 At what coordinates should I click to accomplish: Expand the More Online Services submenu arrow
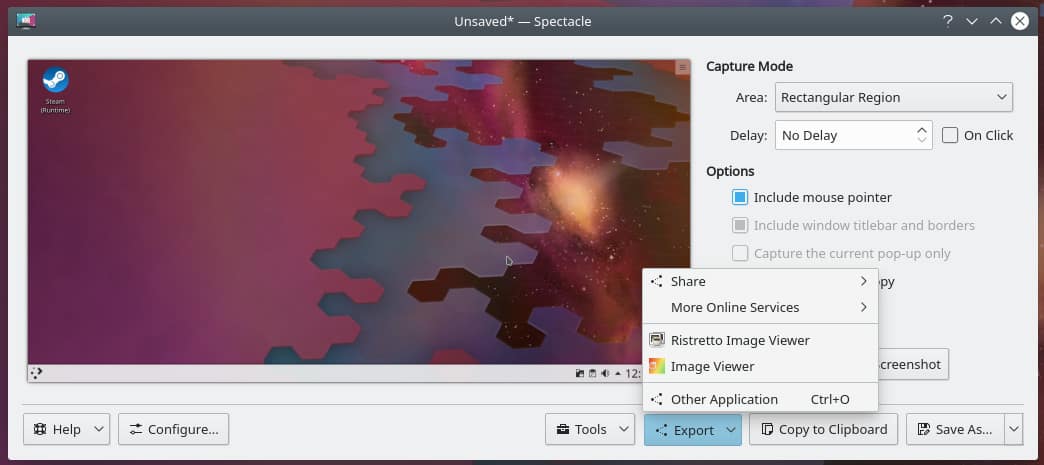click(864, 307)
